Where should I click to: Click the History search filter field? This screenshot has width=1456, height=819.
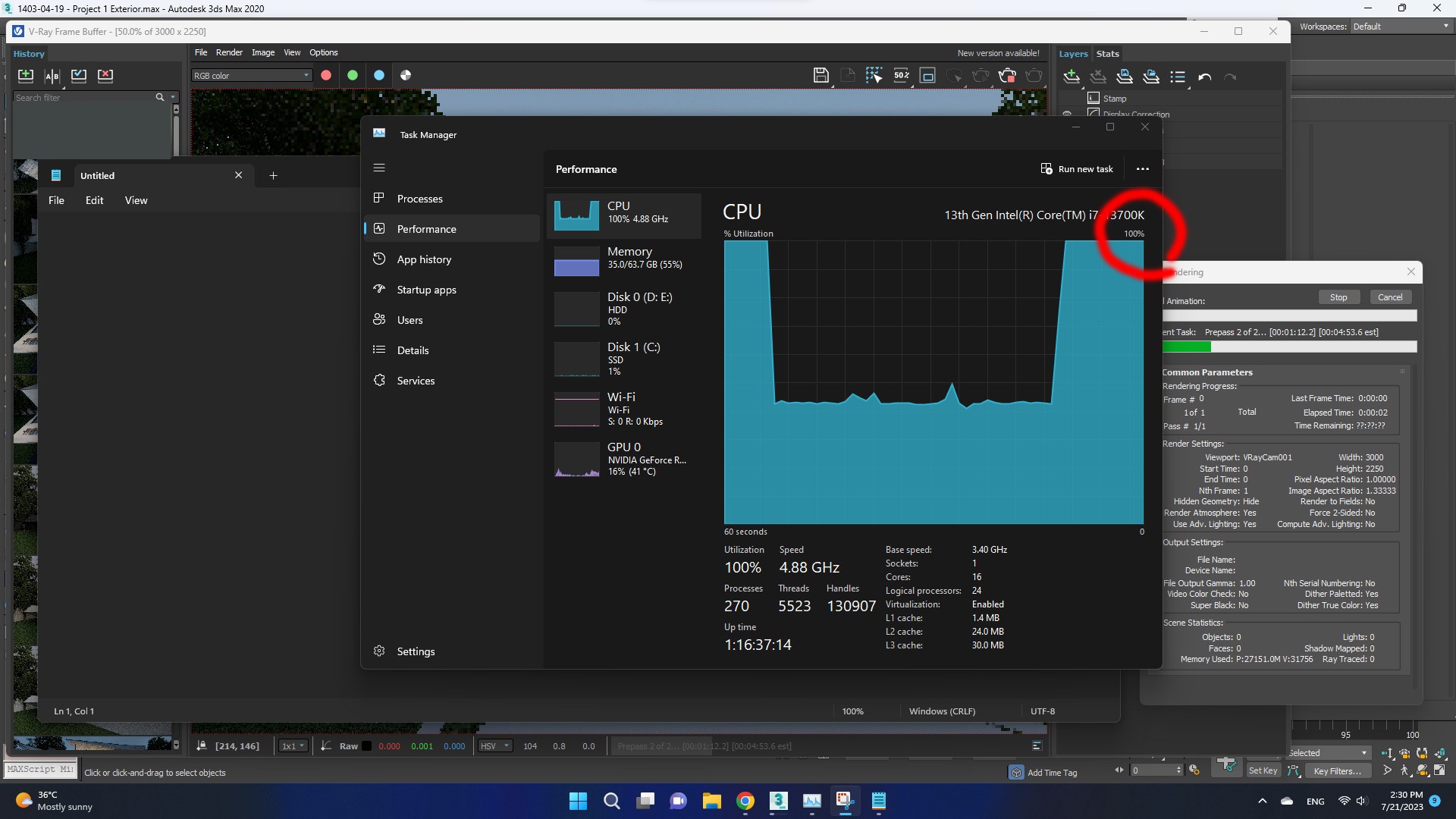pos(83,98)
